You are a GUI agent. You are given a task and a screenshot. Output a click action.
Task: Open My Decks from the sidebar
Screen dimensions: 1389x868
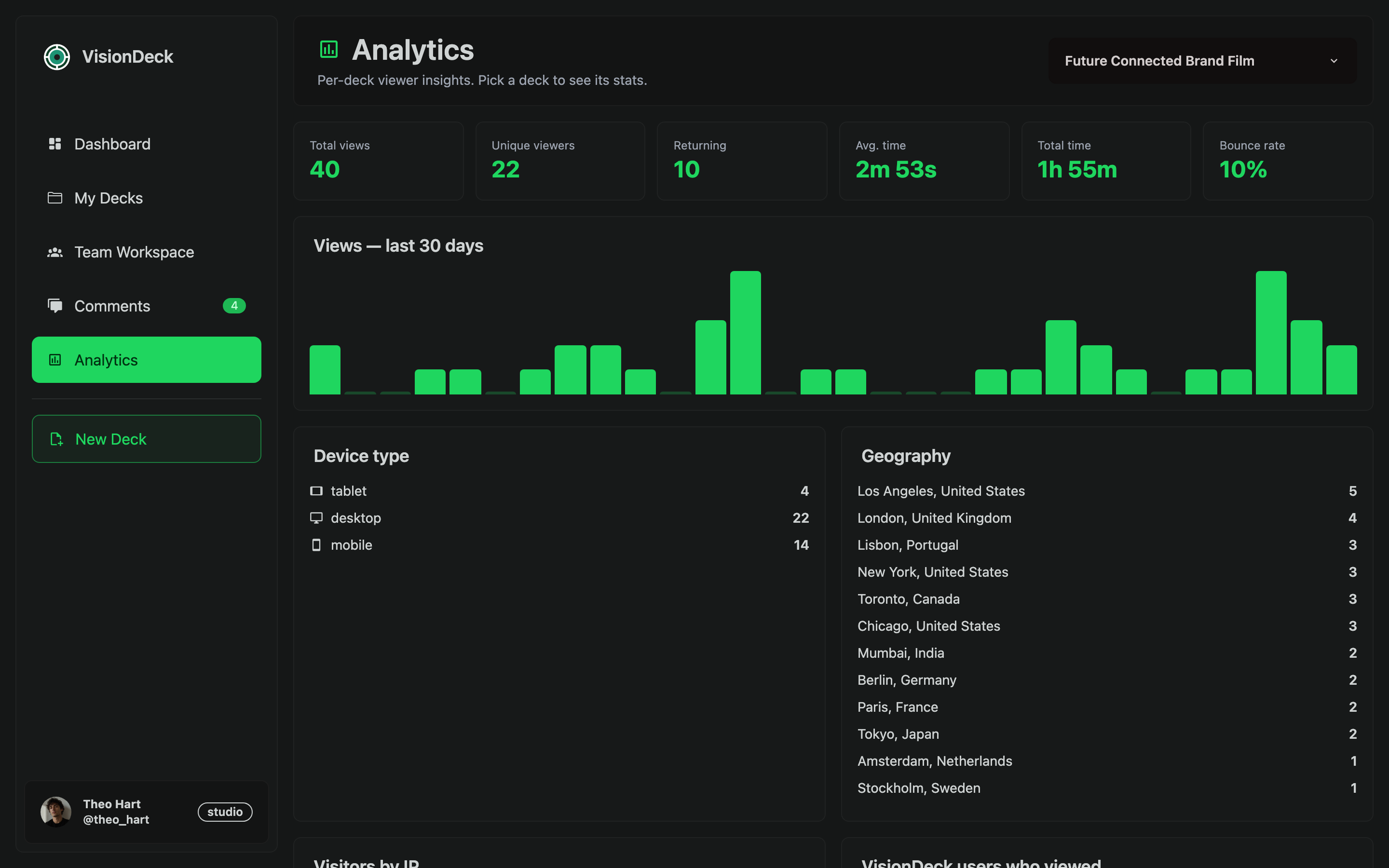(x=146, y=198)
